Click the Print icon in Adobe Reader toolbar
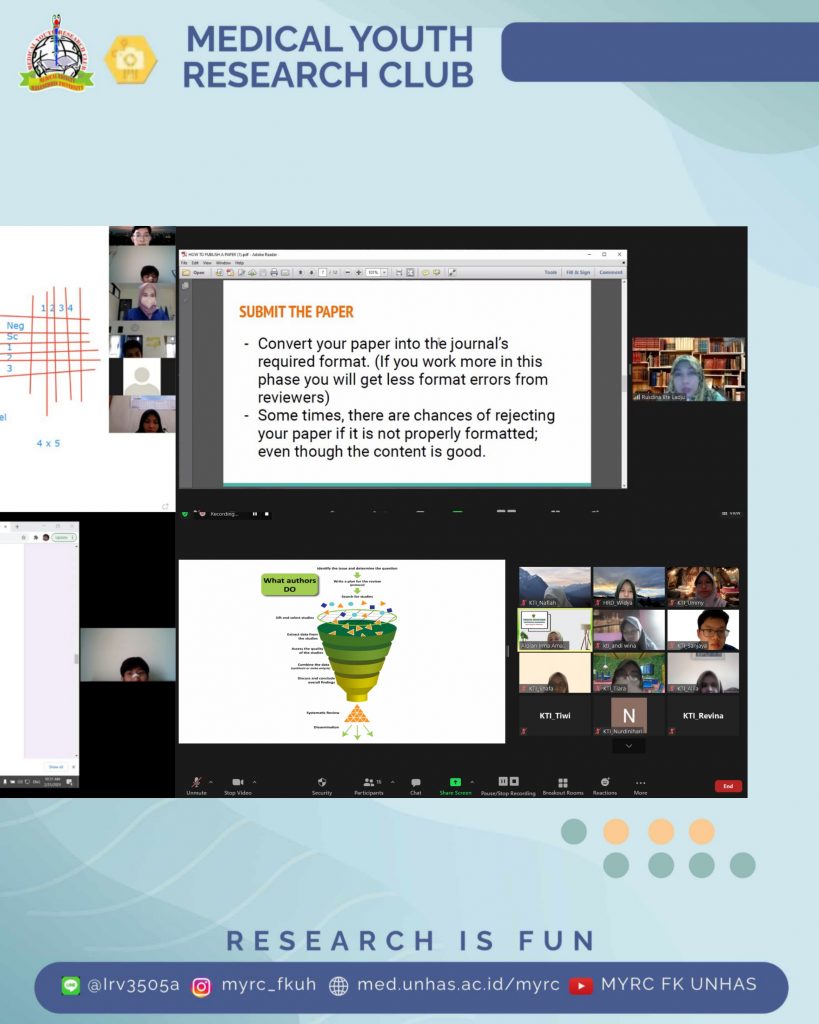Viewport: 819px width, 1024px height. (x=274, y=272)
